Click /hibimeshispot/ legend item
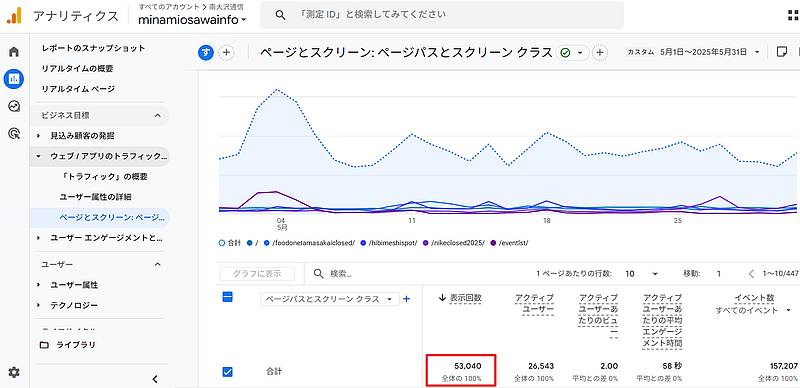This screenshot has width=800, height=388. click(388, 243)
